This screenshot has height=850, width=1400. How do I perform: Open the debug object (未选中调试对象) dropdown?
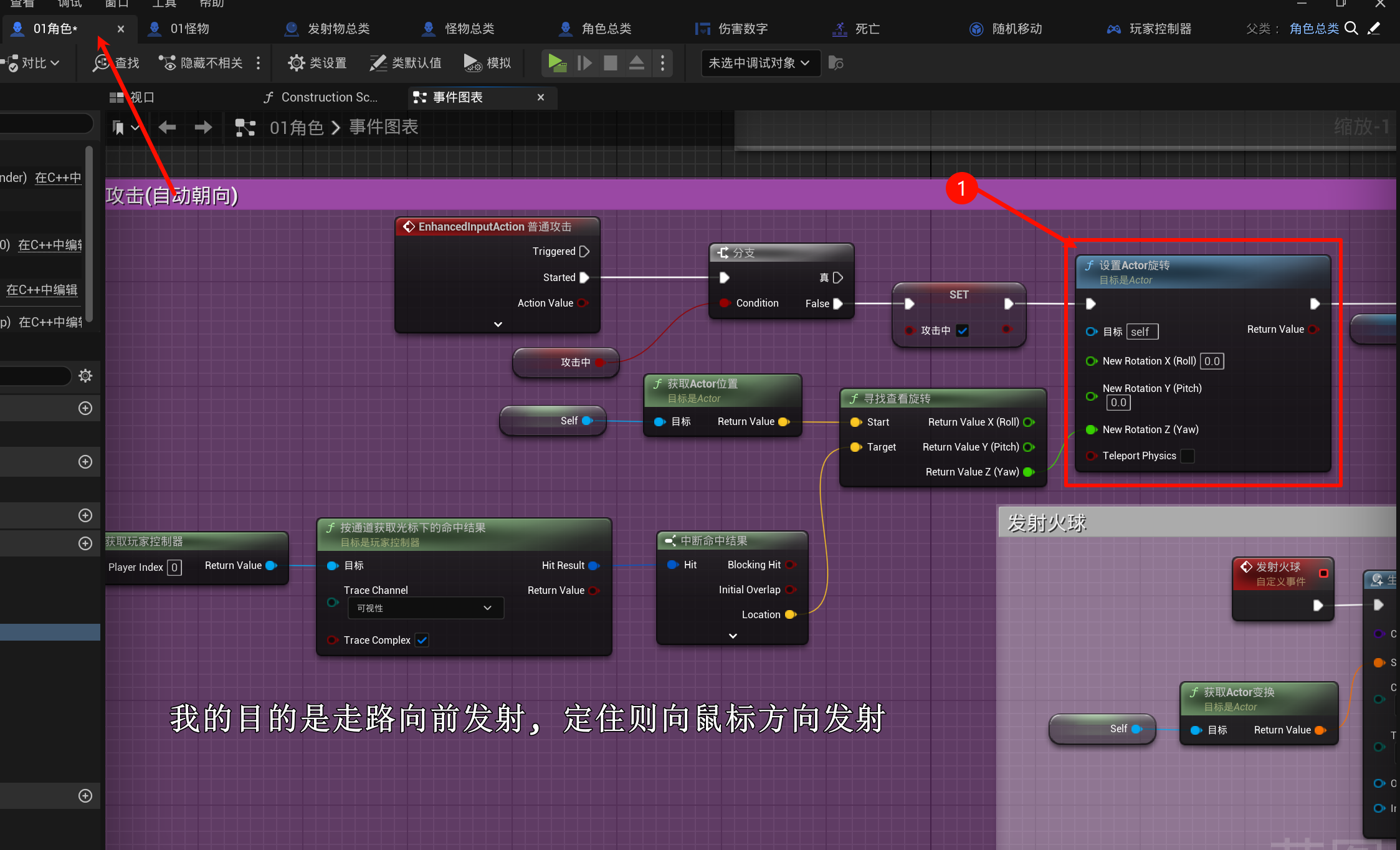760,63
